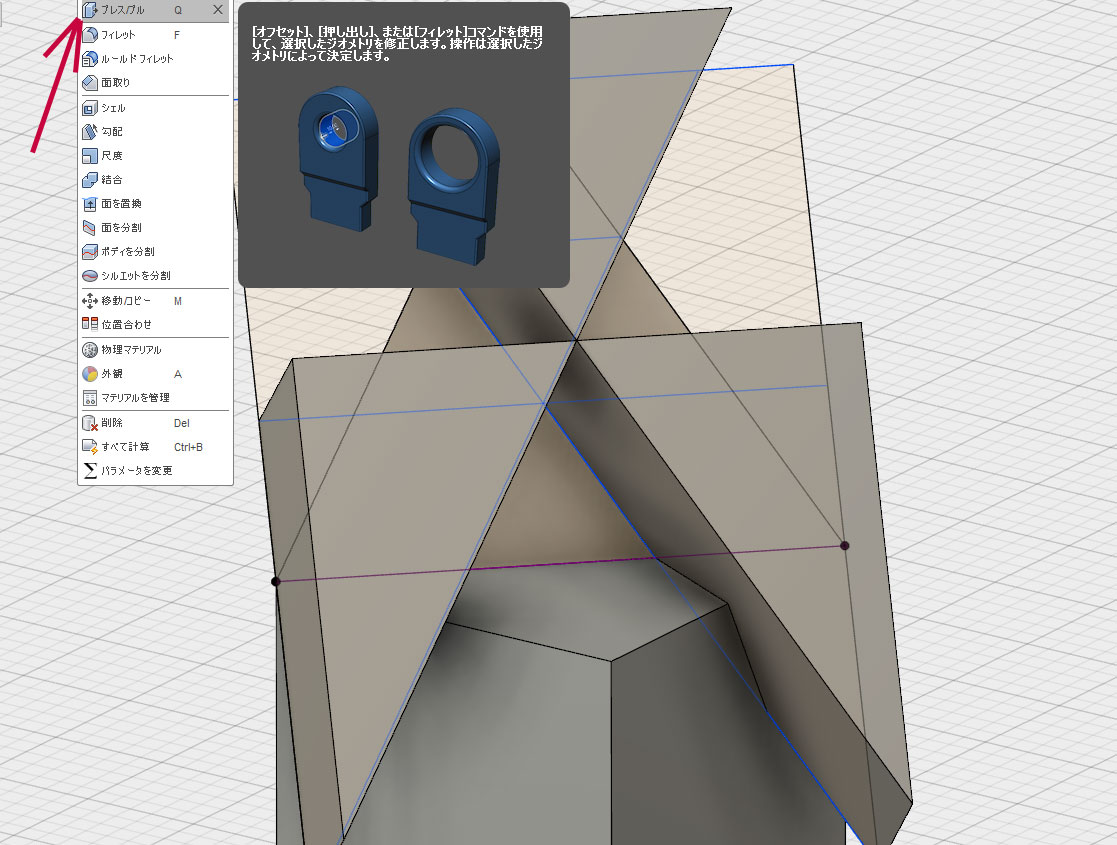Select the right endpoint of the purple line
The width and height of the screenshot is (1117, 845).
[845, 545]
